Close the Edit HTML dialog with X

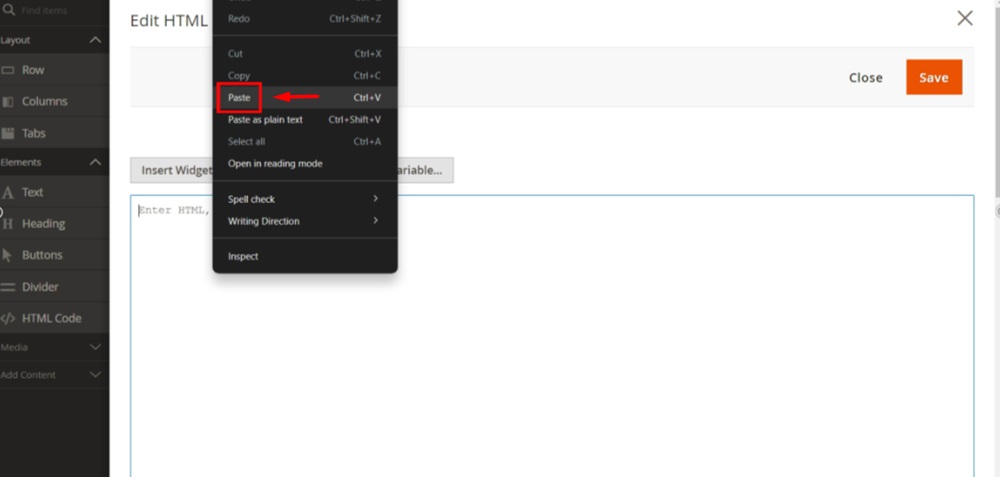tap(965, 18)
